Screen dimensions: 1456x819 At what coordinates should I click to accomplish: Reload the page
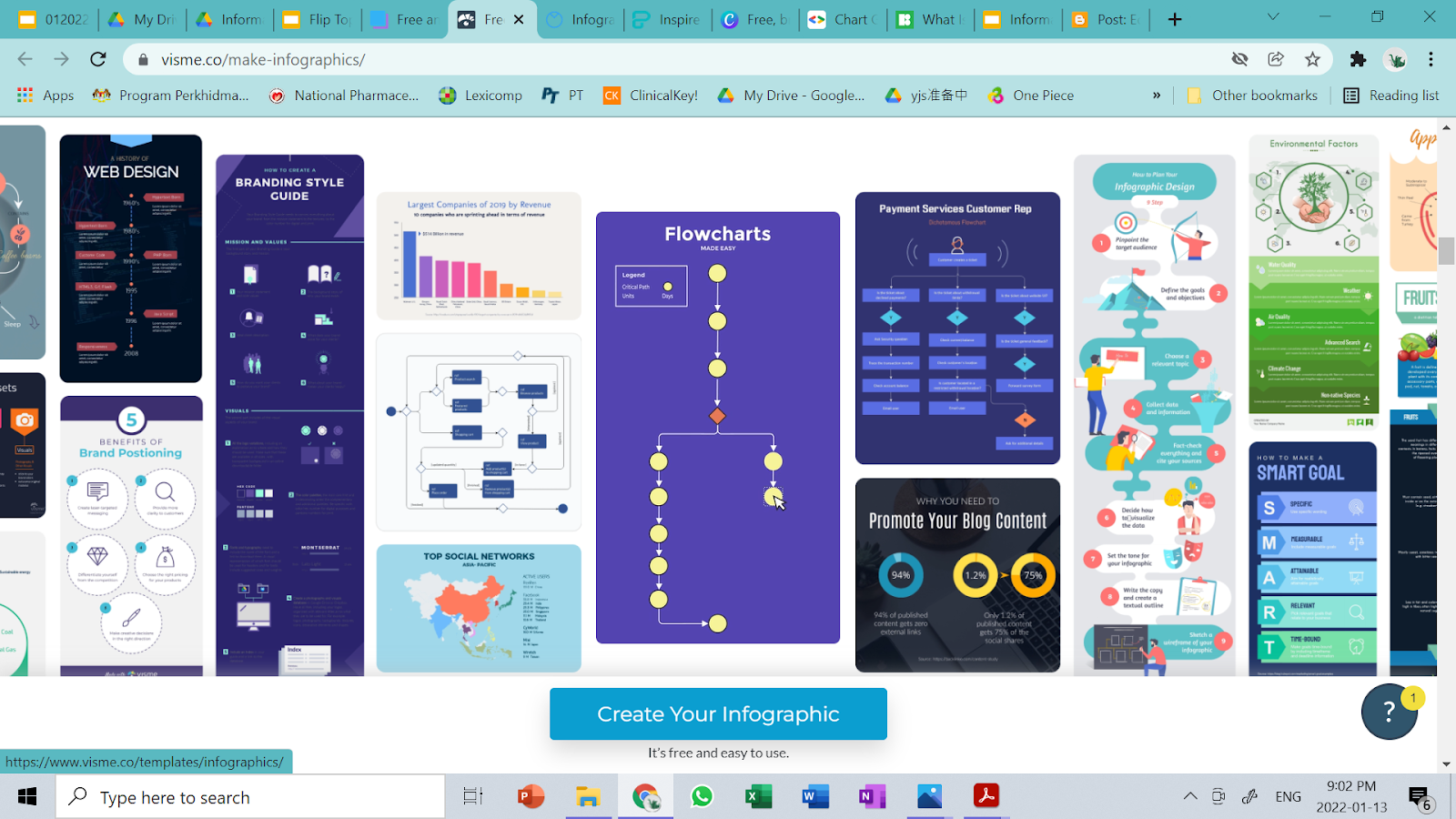[98, 59]
